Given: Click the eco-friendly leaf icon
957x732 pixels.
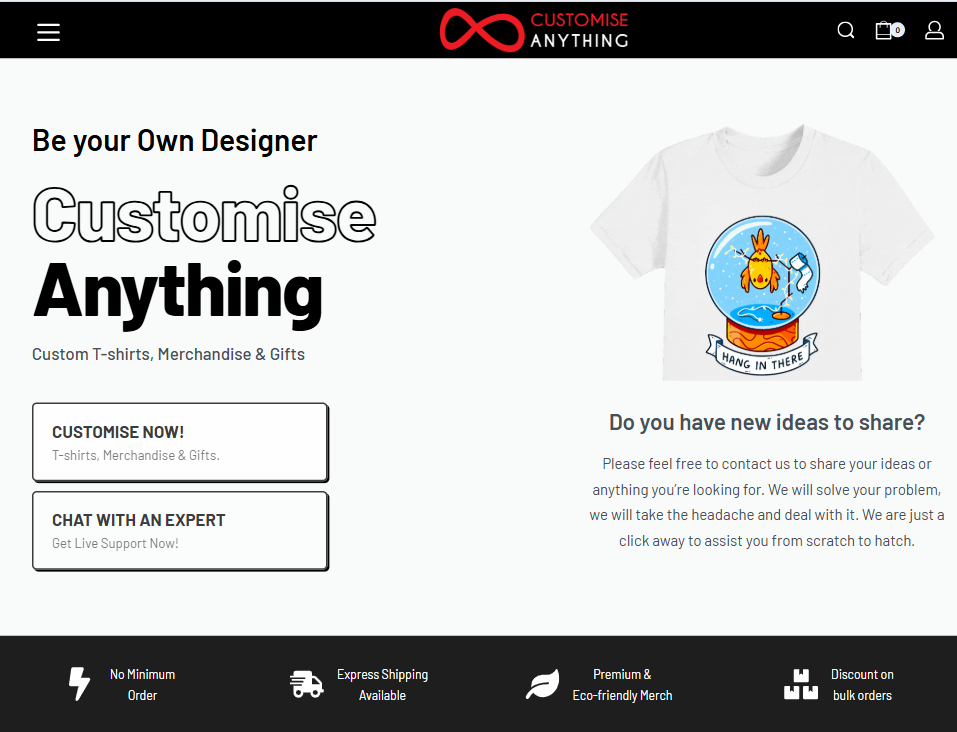Looking at the screenshot, I should point(543,684).
